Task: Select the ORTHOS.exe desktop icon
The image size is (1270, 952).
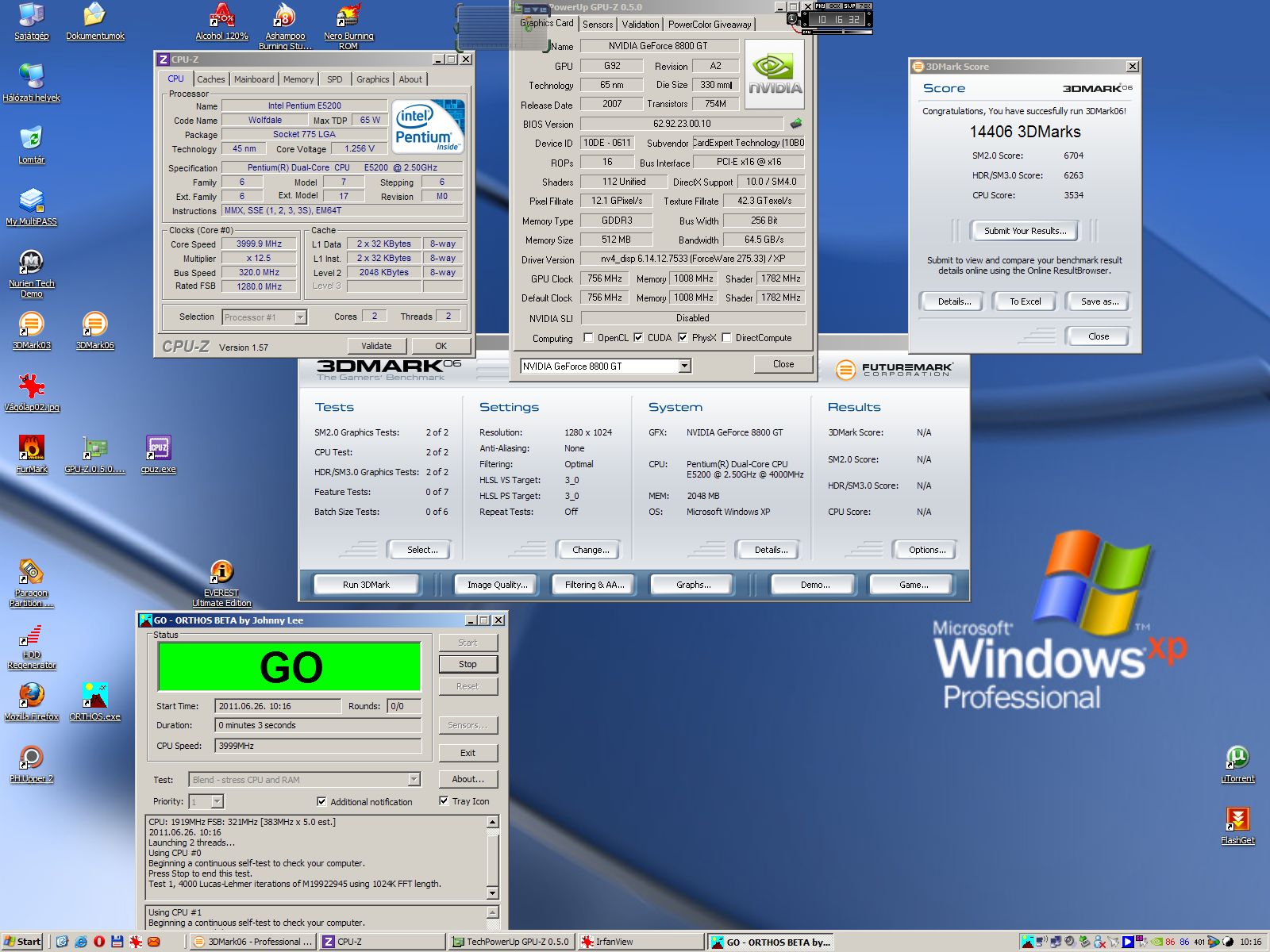Action: coord(95,702)
